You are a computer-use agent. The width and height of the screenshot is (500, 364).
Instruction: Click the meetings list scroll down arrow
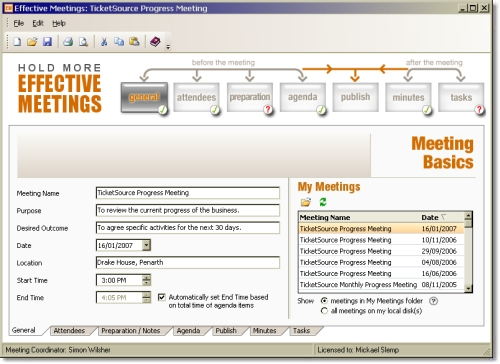[468, 289]
